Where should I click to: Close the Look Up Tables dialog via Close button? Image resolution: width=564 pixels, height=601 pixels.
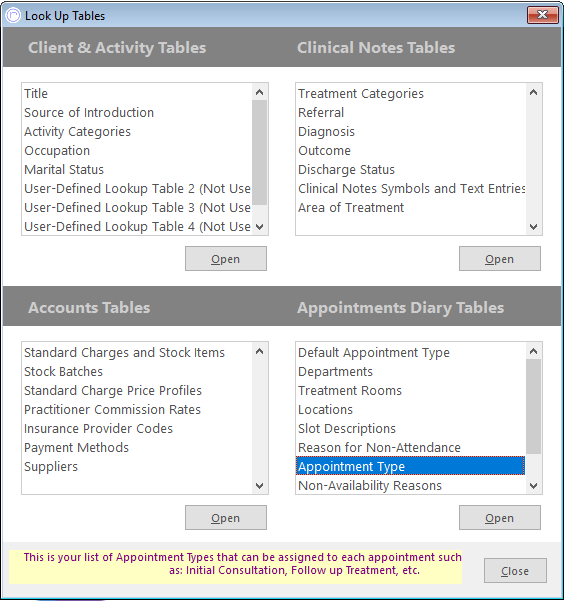[x=515, y=571]
